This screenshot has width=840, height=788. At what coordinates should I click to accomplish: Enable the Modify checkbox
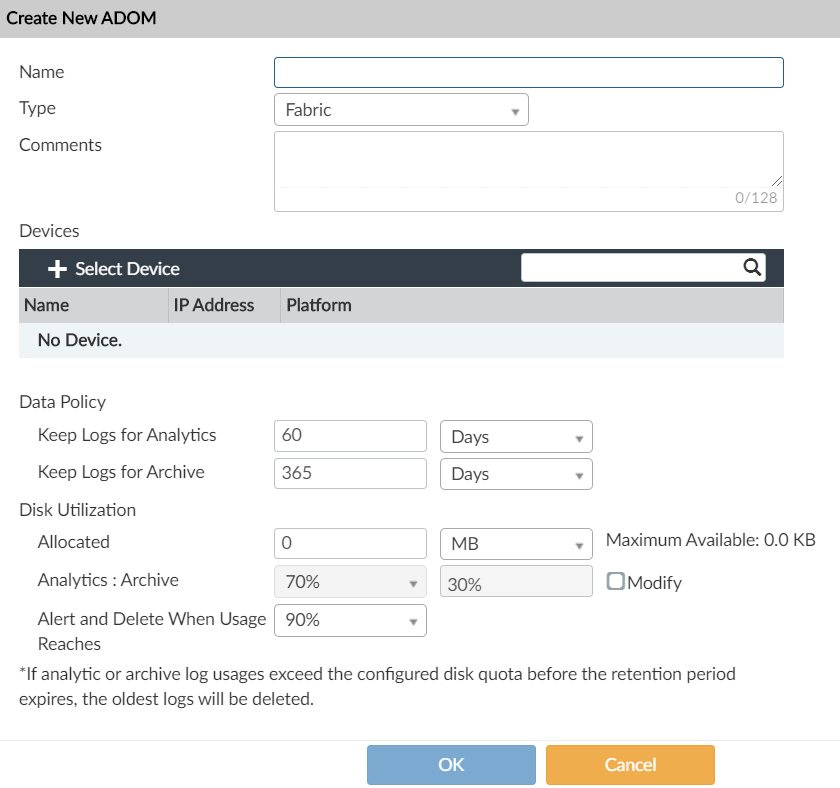point(616,581)
